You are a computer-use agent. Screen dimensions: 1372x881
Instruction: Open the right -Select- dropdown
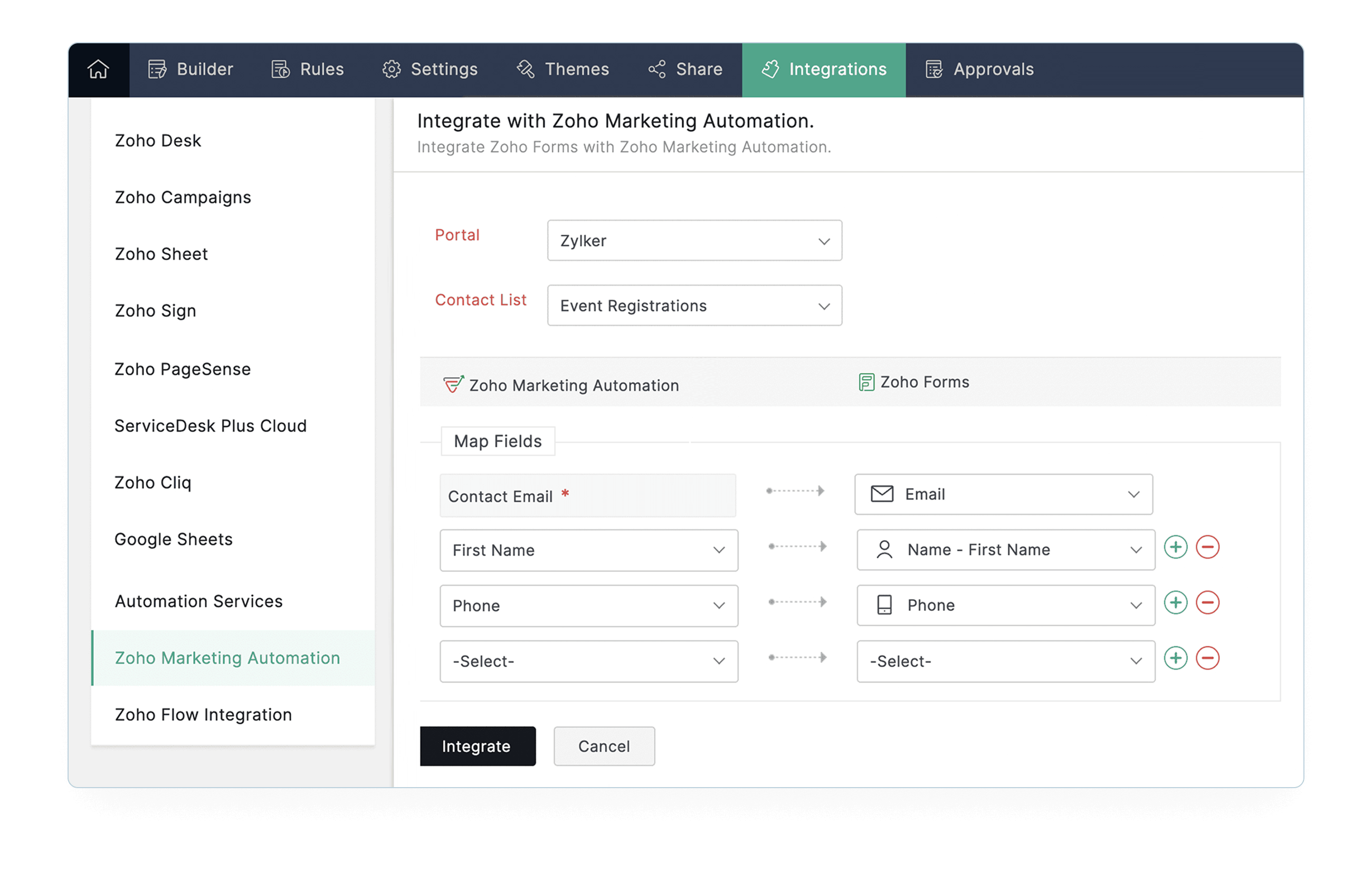[x=1006, y=662]
